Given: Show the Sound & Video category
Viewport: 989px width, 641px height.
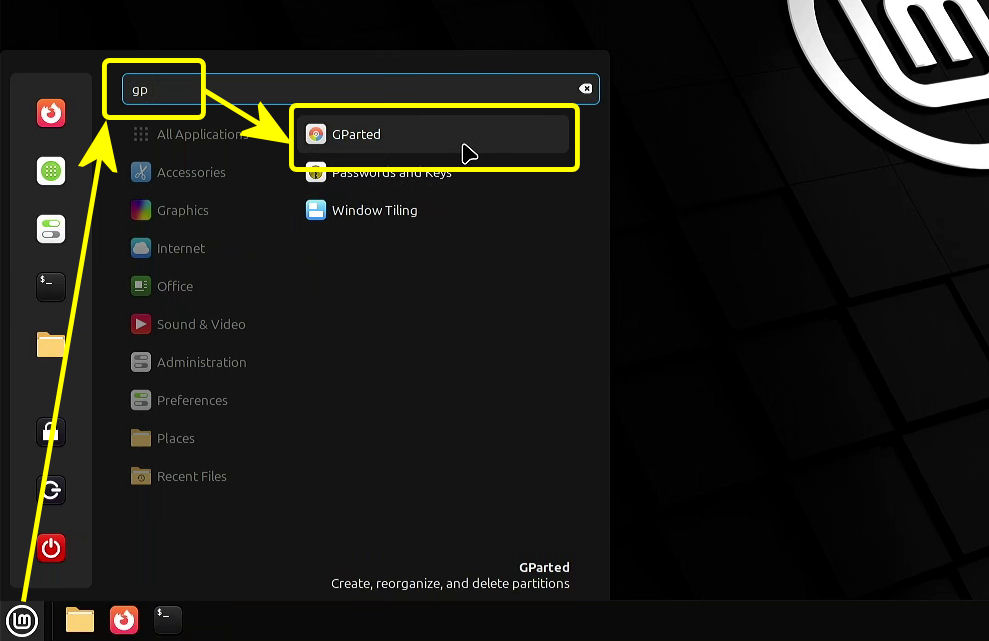Looking at the screenshot, I should click(200, 324).
